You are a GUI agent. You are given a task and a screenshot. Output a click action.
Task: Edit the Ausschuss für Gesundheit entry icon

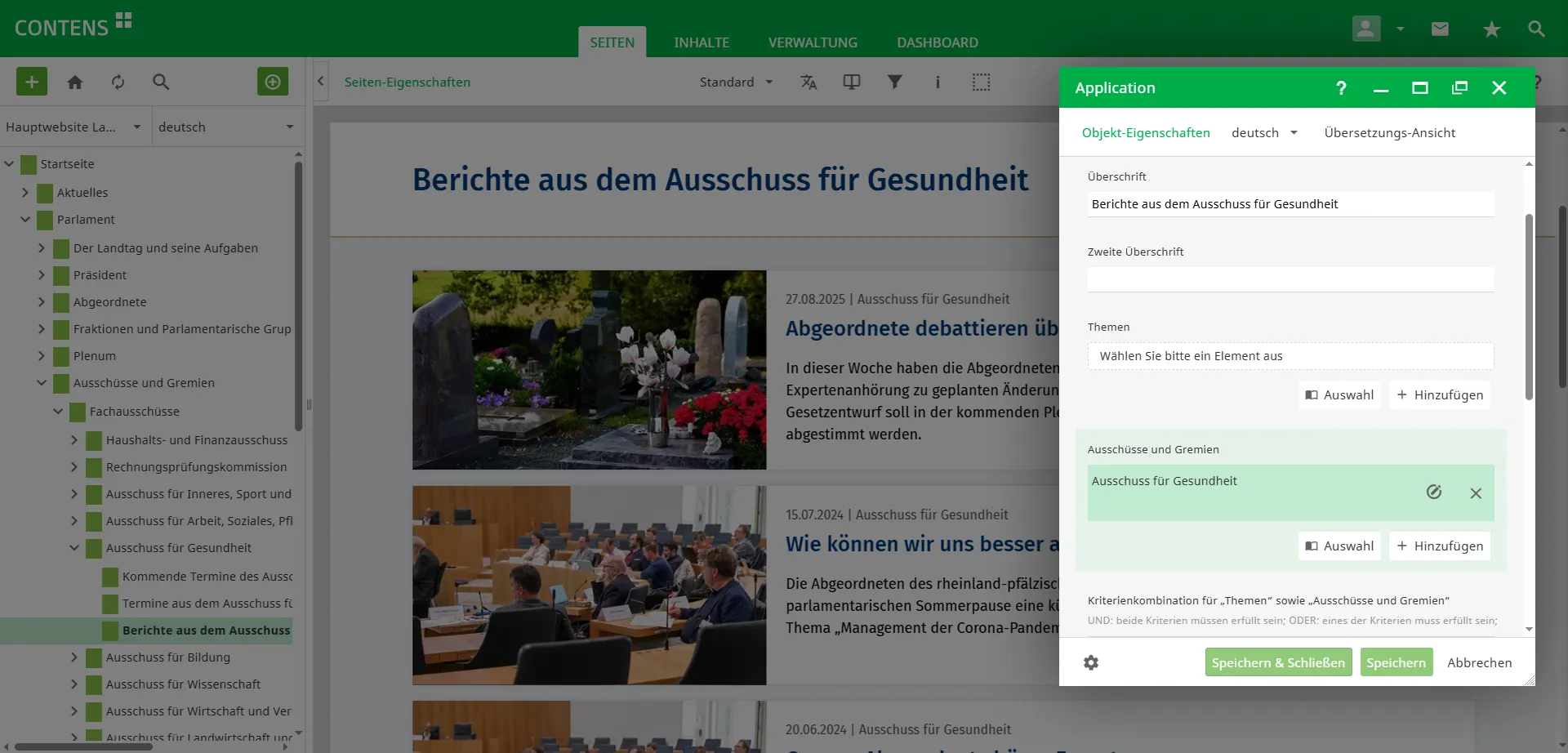pos(1433,492)
